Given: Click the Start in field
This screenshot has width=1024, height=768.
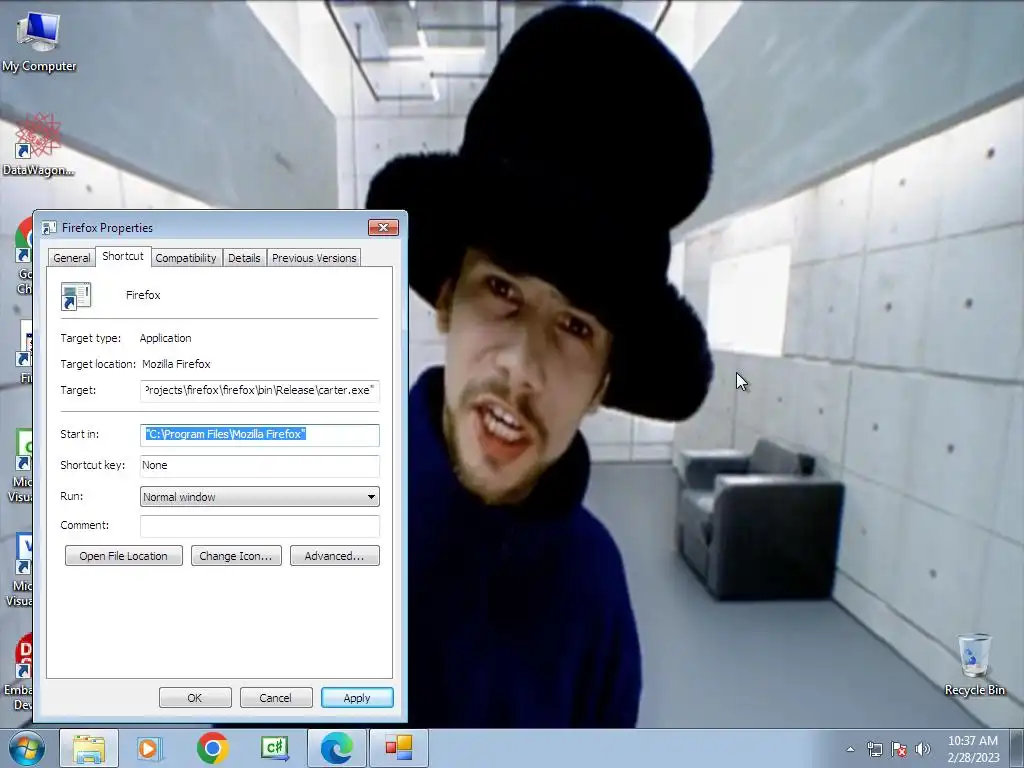Looking at the screenshot, I should click(260, 435).
